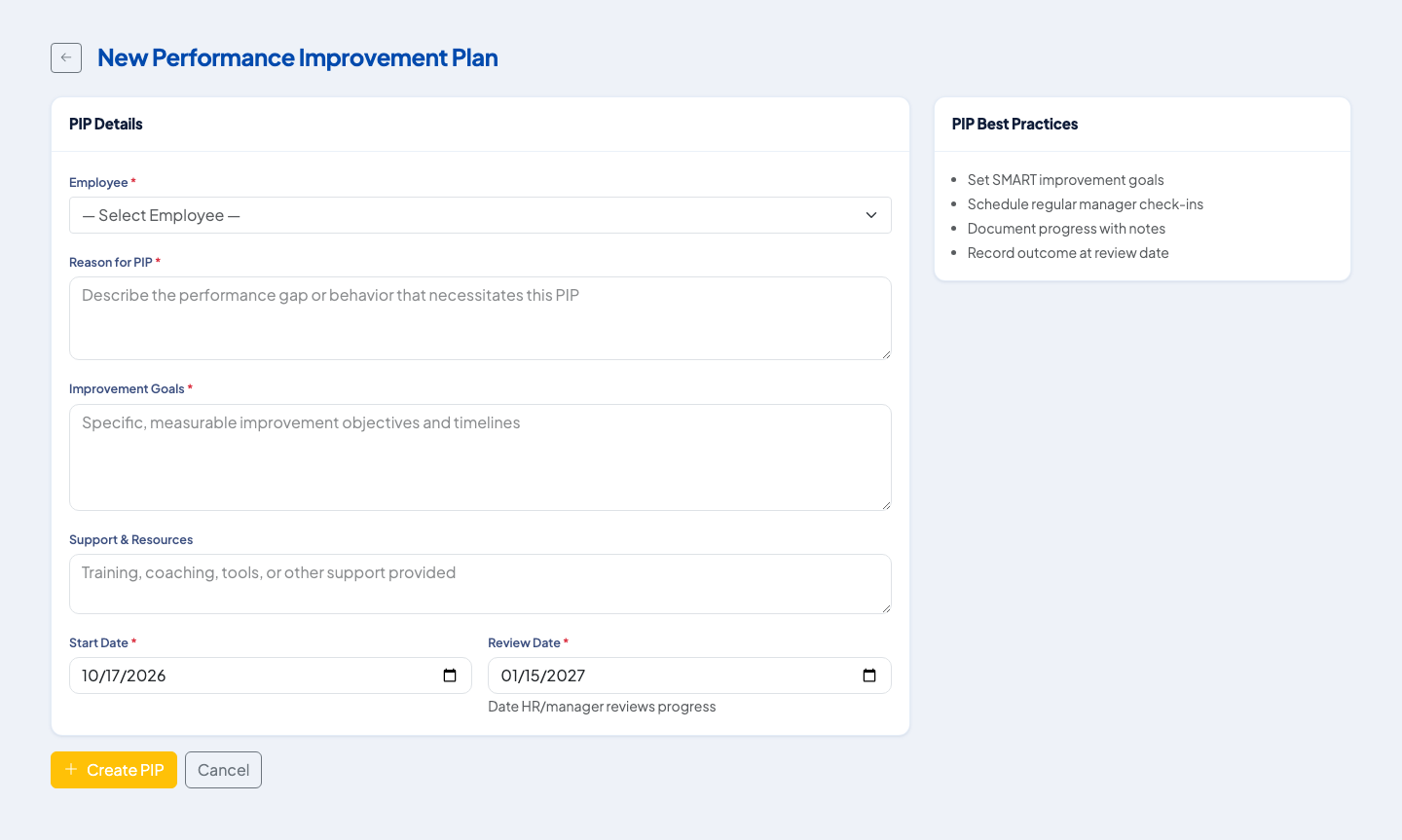The width and height of the screenshot is (1402, 840).
Task: Open the Start Date calendar picker icon
Action: (450, 676)
